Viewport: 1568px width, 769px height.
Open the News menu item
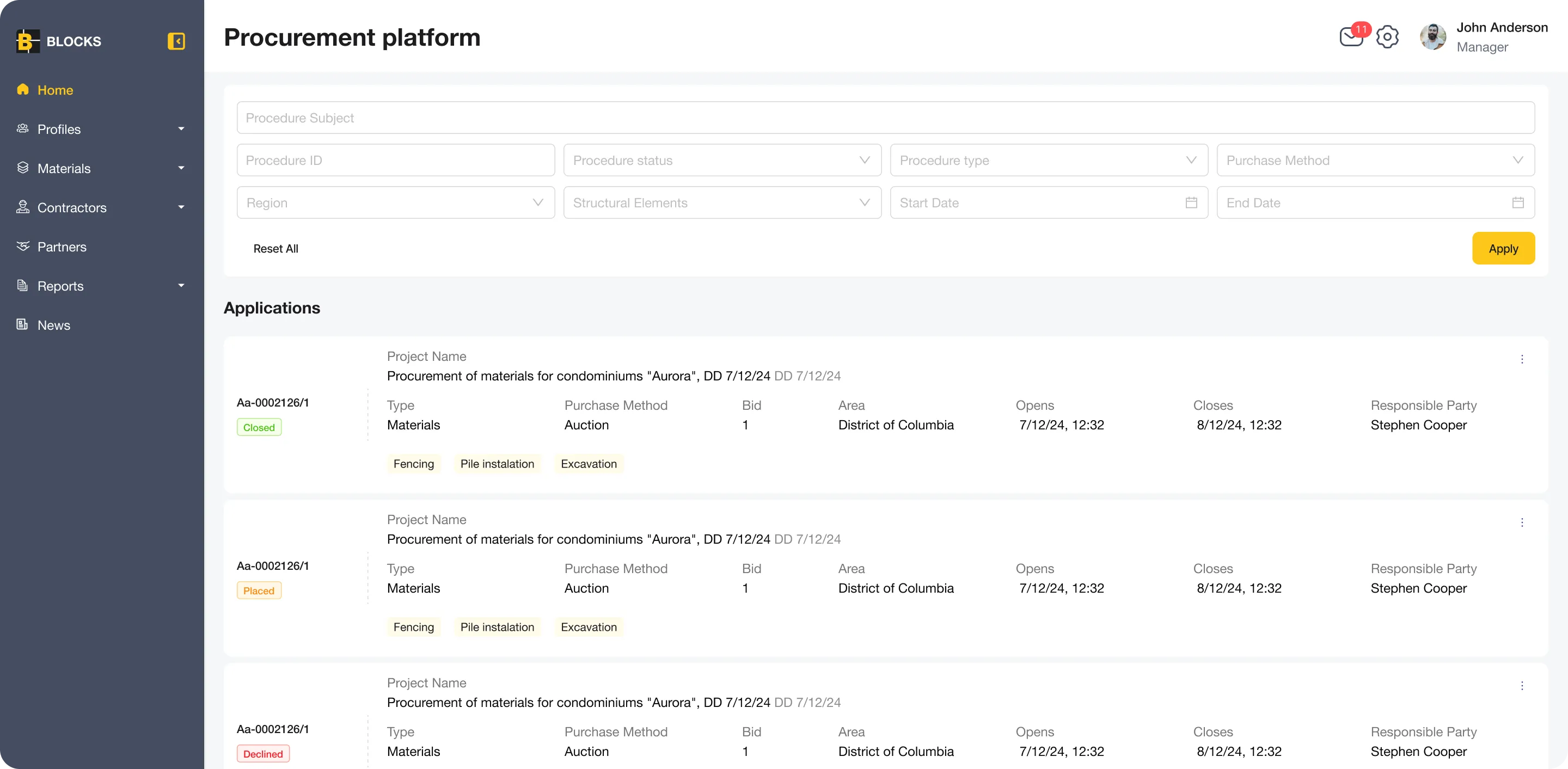point(53,325)
